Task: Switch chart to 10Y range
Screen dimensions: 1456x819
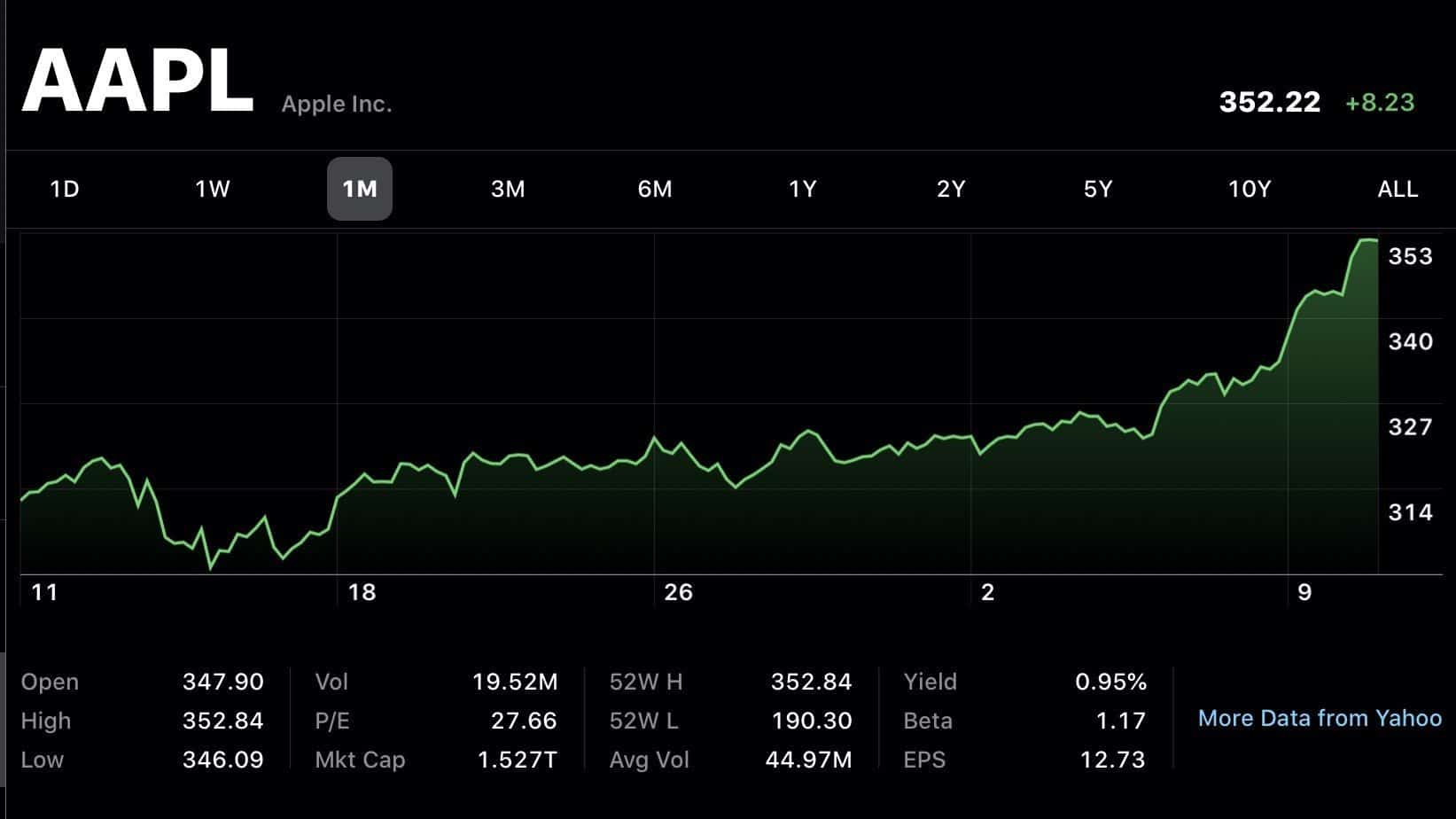Action: click(x=1250, y=189)
